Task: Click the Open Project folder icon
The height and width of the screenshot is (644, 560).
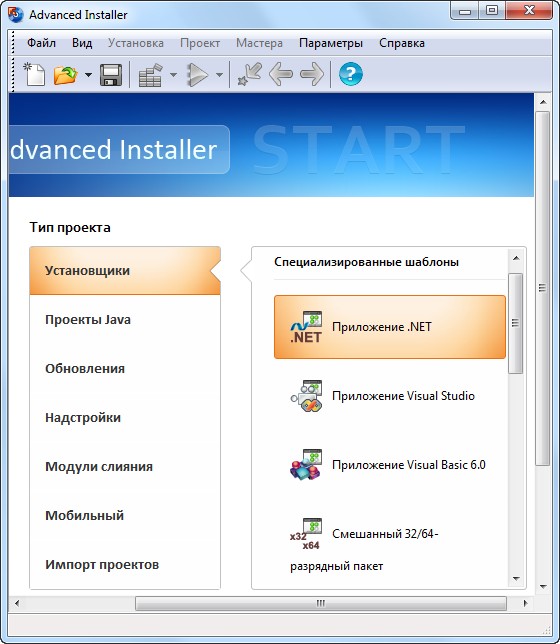Action: pos(65,75)
